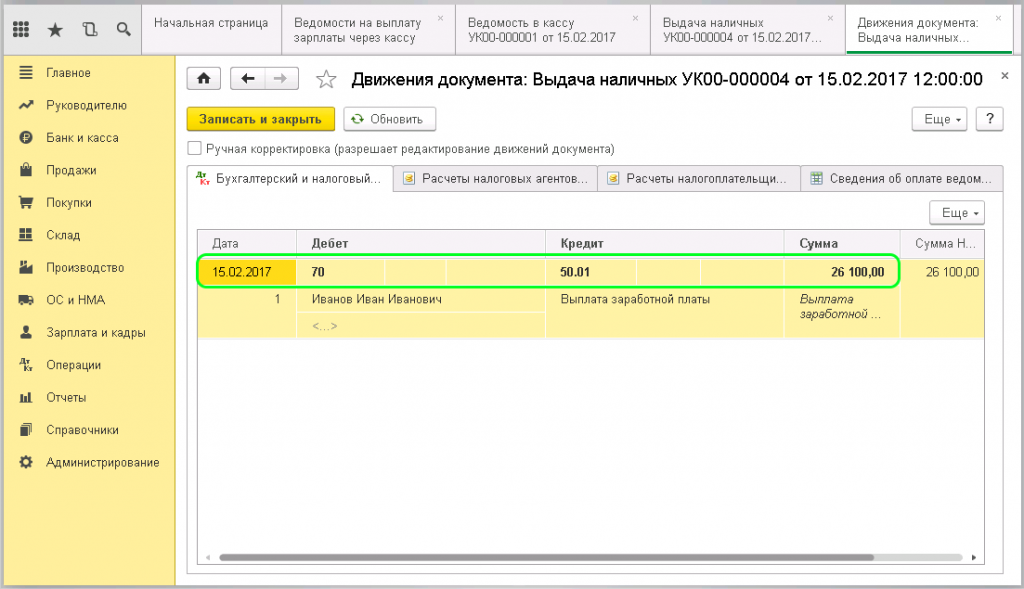Navigate back with the left arrow
This screenshot has width=1024, height=589.
pyautogui.click(x=247, y=79)
